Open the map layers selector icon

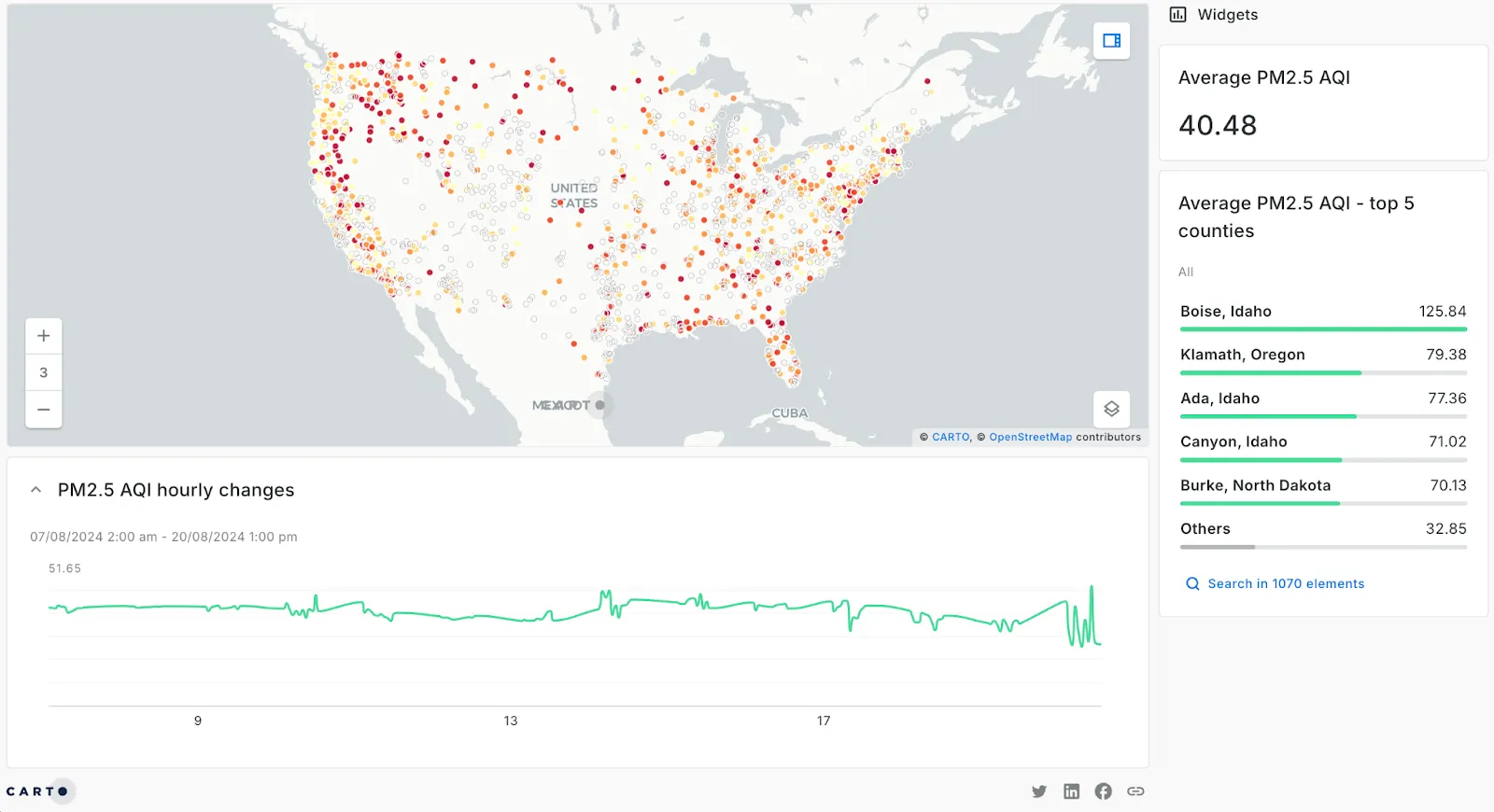pos(1111,409)
